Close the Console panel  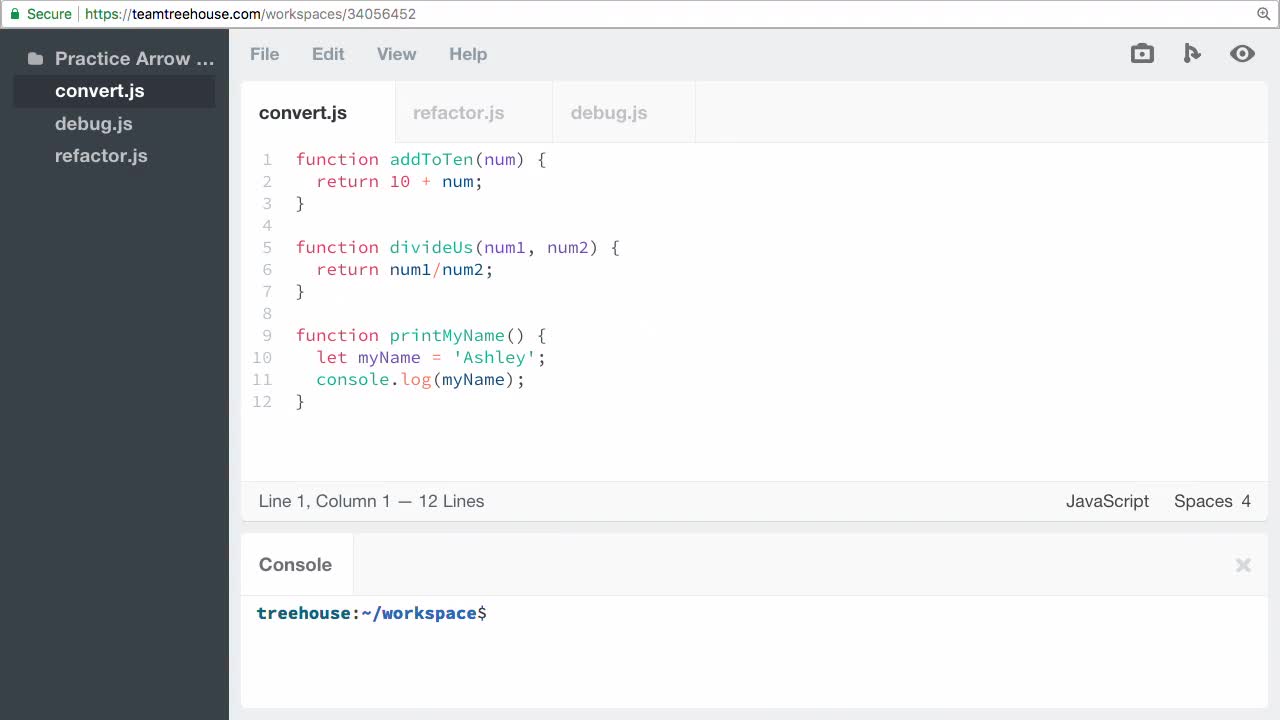click(1243, 565)
